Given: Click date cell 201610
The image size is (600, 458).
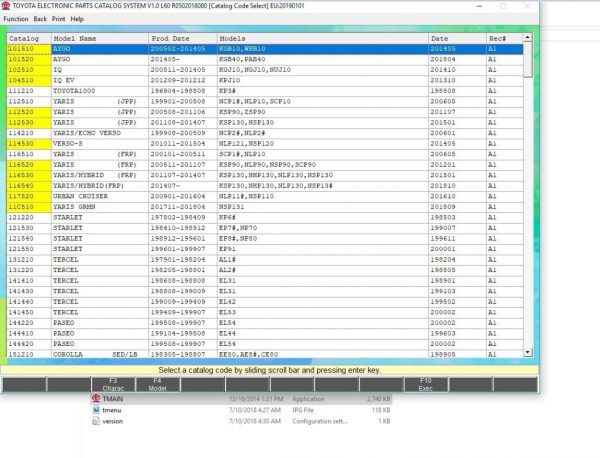Looking at the screenshot, I should coord(457,196).
